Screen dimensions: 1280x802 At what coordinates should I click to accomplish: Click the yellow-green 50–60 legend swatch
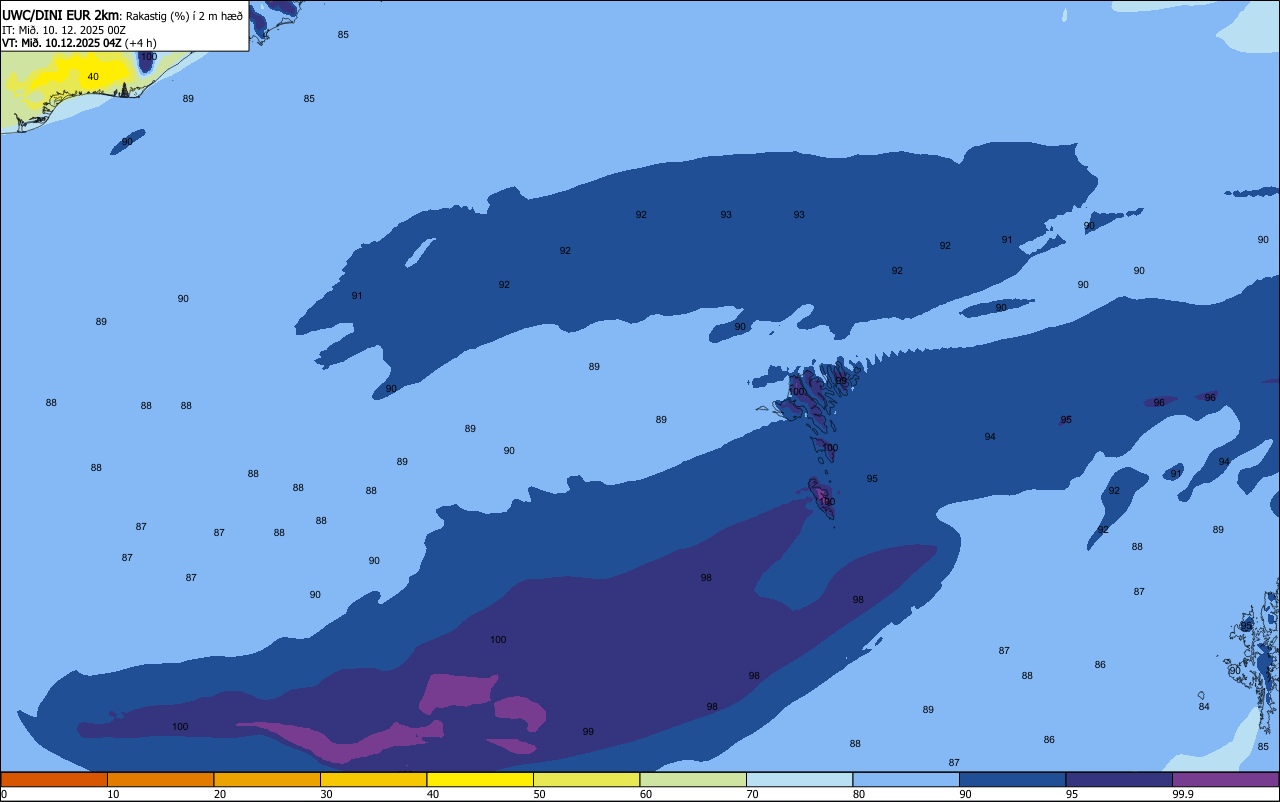click(x=586, y=779)
